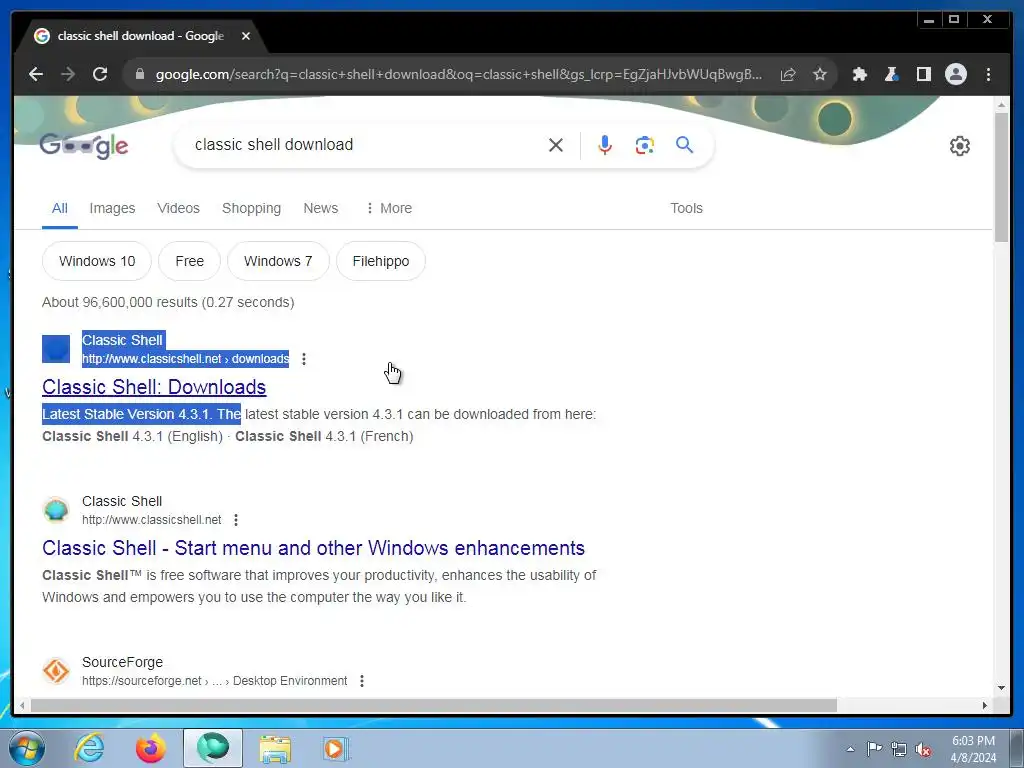
Task: Click into the 'classic shell download' search field
Action: click(x=366, y=145)
